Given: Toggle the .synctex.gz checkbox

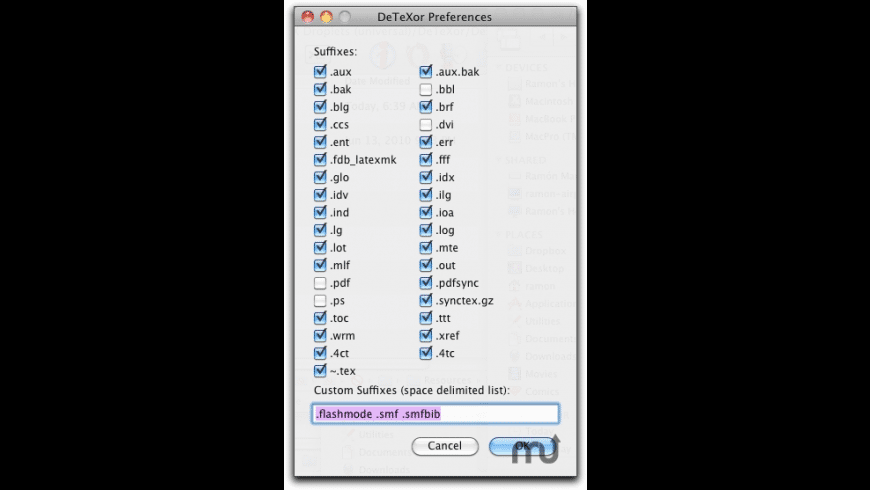Looking at the screenshot, I should tap(426, 301).
